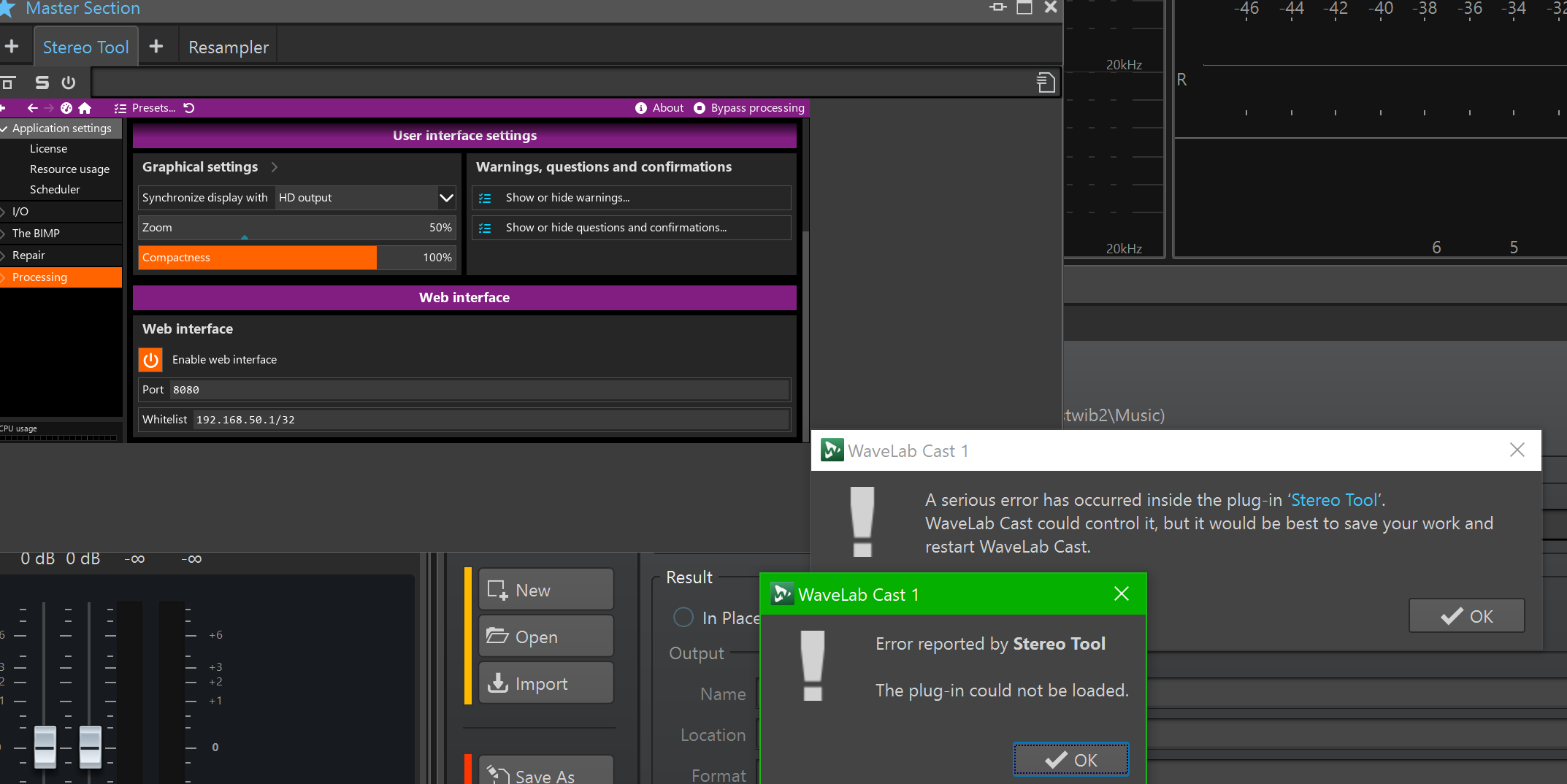
Task: Toggle Enable web interface power button
Action: 151,360
